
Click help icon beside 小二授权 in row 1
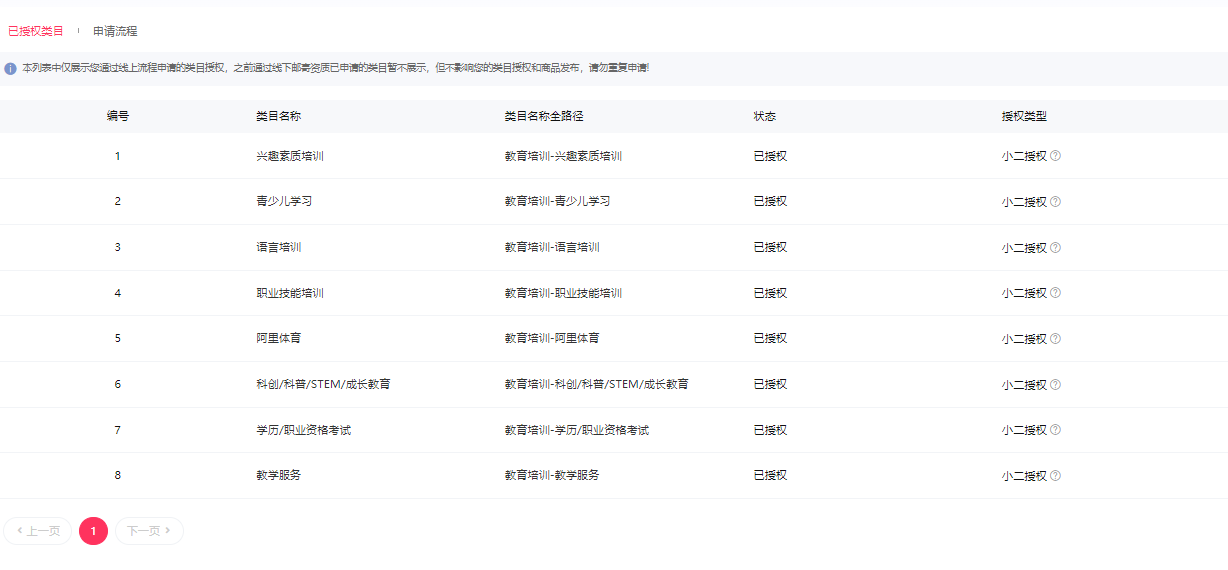point(1055,156)
